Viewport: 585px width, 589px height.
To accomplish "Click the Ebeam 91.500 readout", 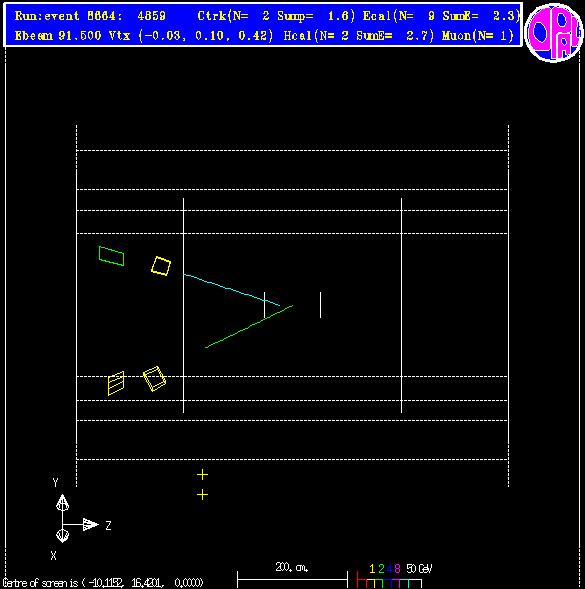I will (58, 36).
